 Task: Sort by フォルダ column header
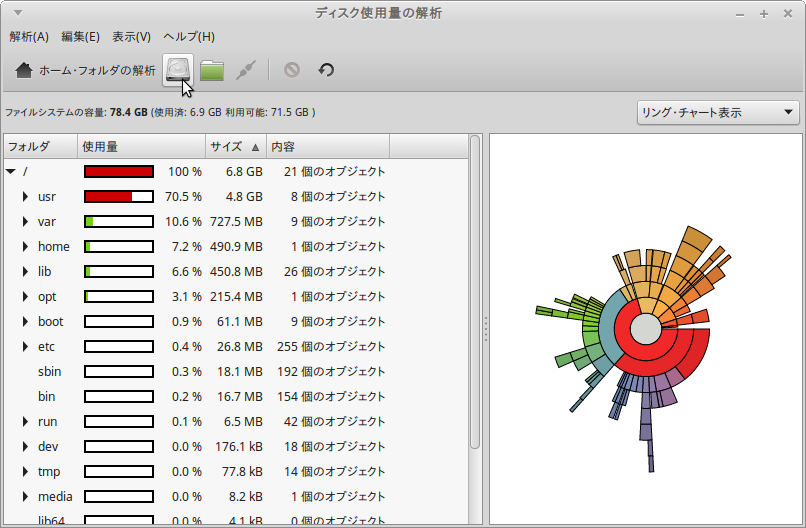41,147
